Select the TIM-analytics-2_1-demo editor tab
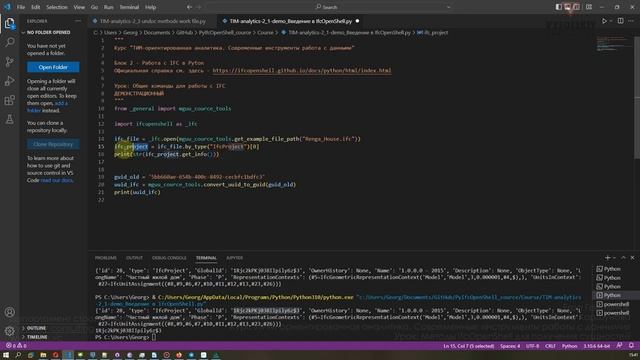Screen dimensions: 640x360 pyautogui.click(x=290, y=21)
